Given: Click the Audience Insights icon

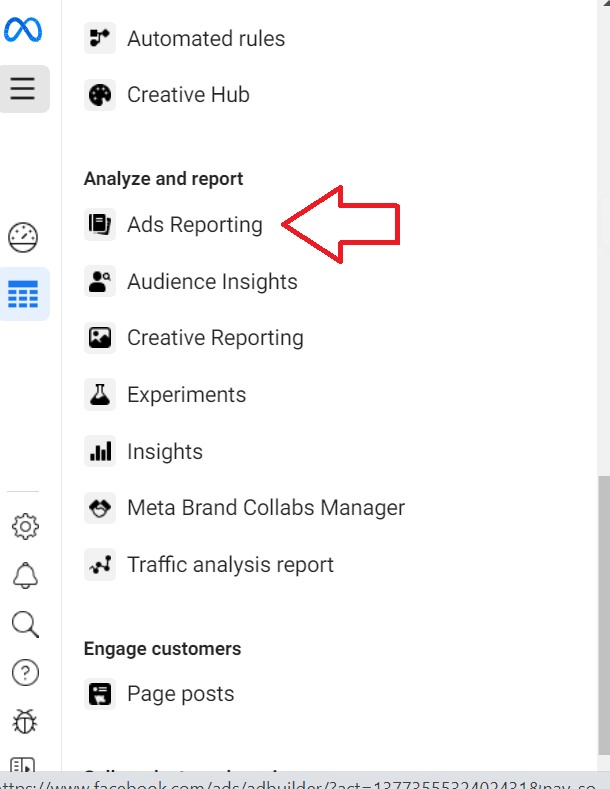Looking at the screenshot, I should tap(100, 281).
